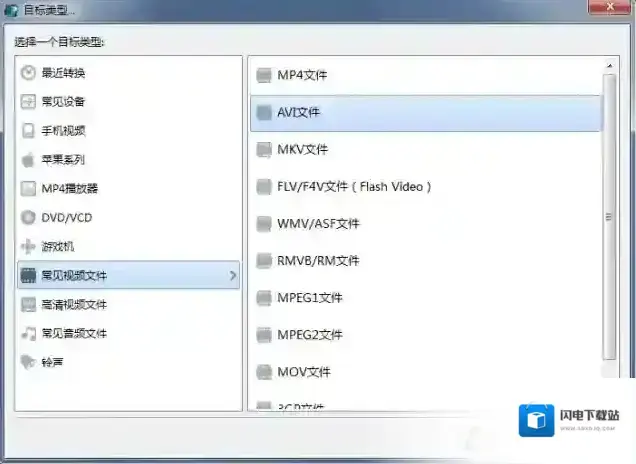This screenshot has height=464, width=636.
Task: Click the clock icon beside 最近转换
Action: pos(29,73)
